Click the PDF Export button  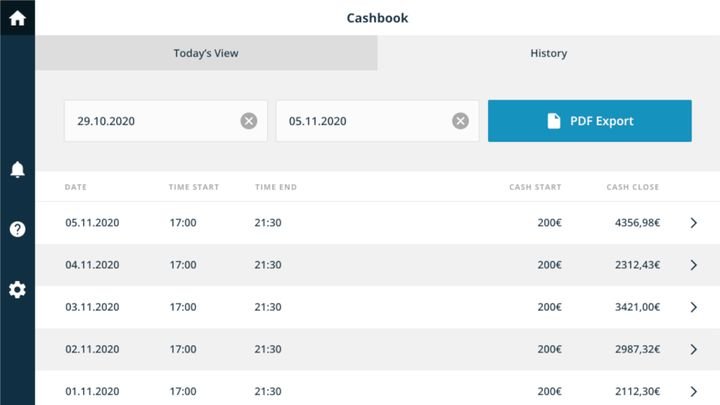(589, 121)
